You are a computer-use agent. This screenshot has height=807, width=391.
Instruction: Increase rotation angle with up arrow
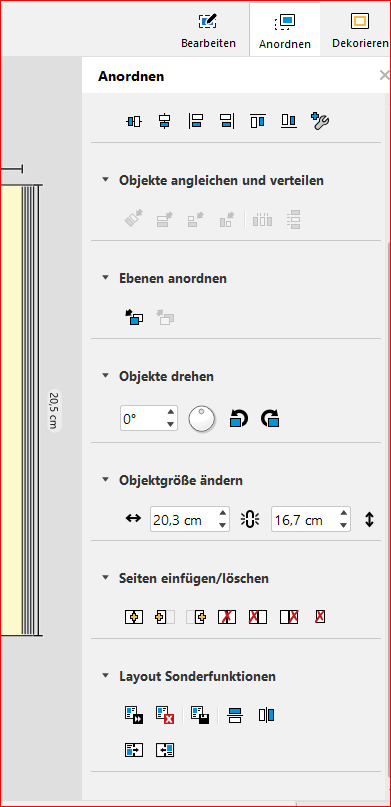(170, 412)
